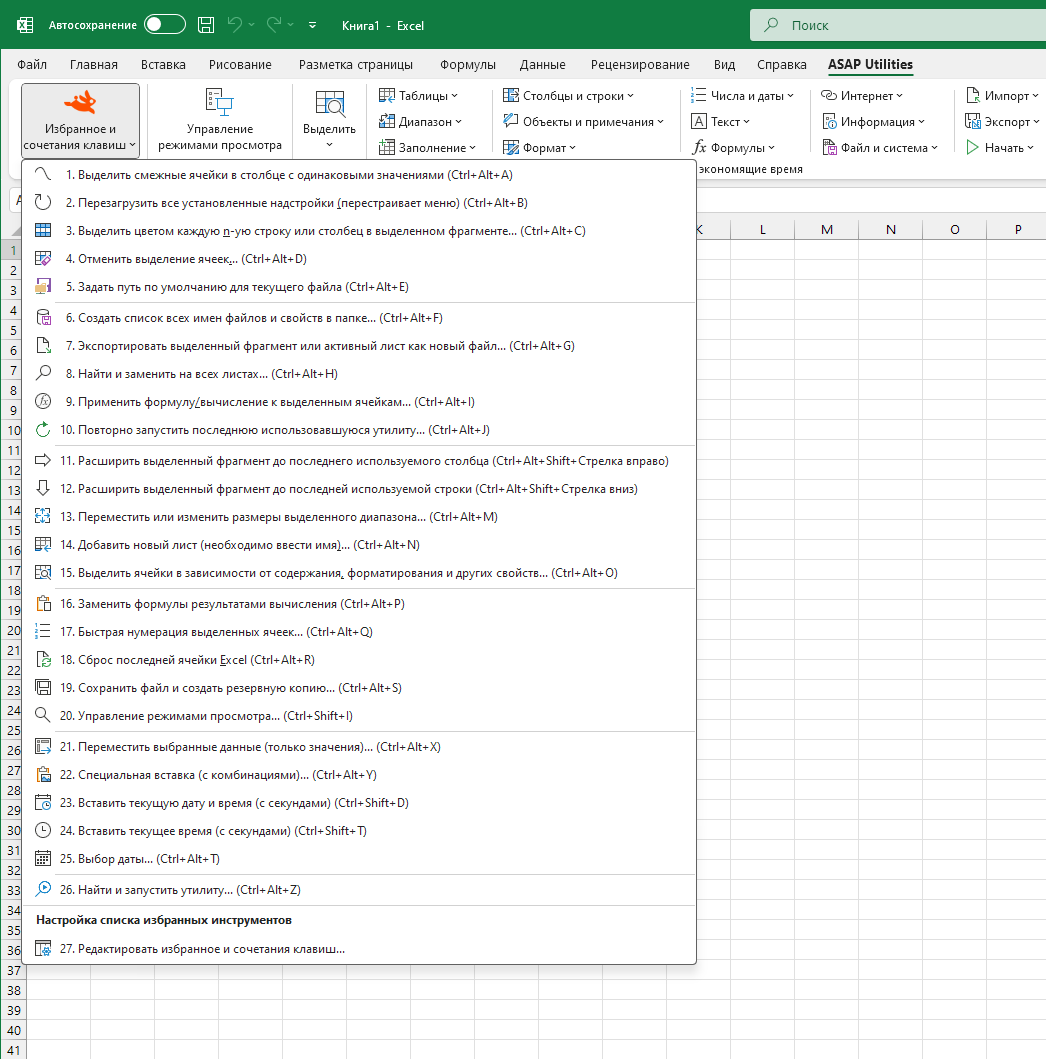Expand the Импорт dropdown
The height and width of the screenshot is (1059, 1046).
[1002, 96]
